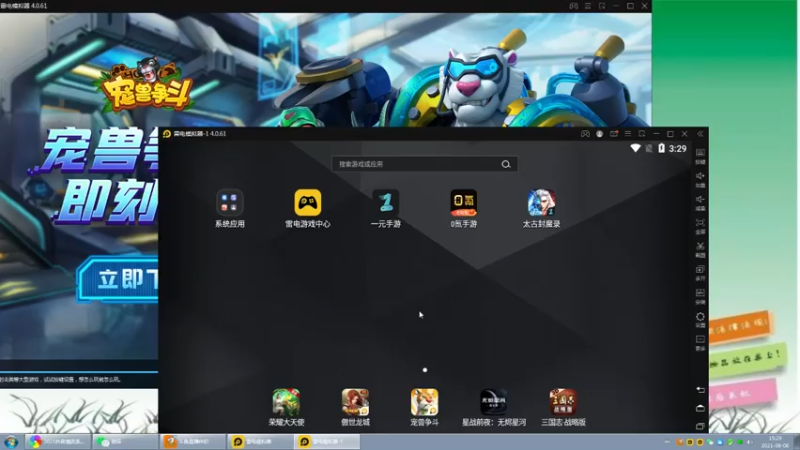Open keyboard mapping (按键) in sidebar
Viewport: 800px width, 450px height.
click(x=700, y=156)
